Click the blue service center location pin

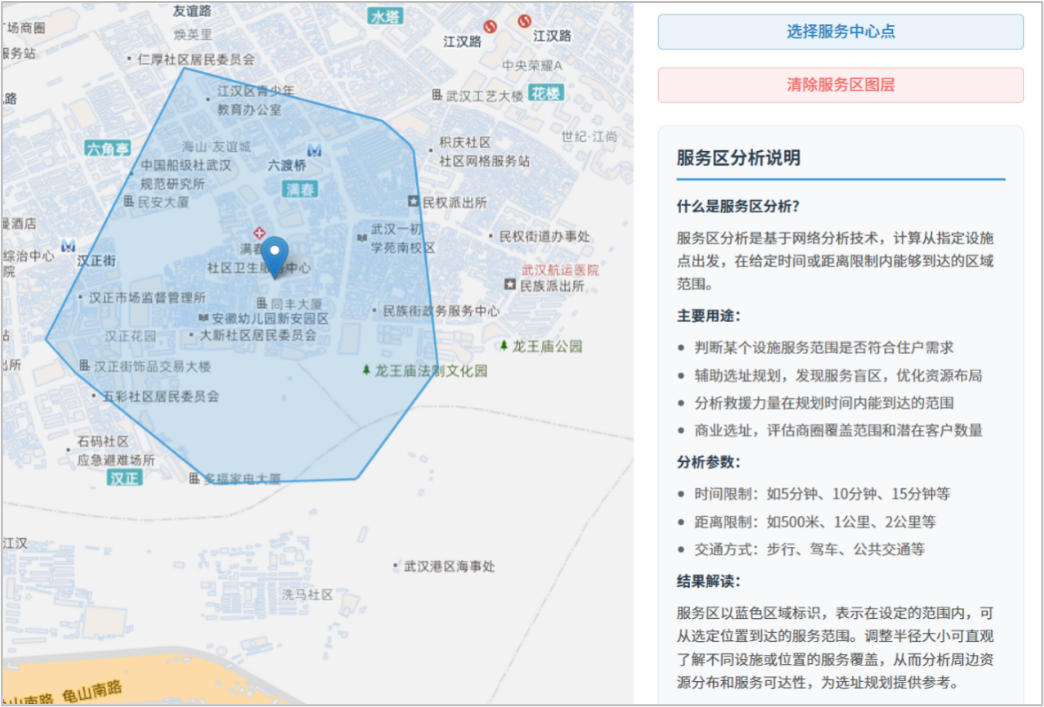274,256
